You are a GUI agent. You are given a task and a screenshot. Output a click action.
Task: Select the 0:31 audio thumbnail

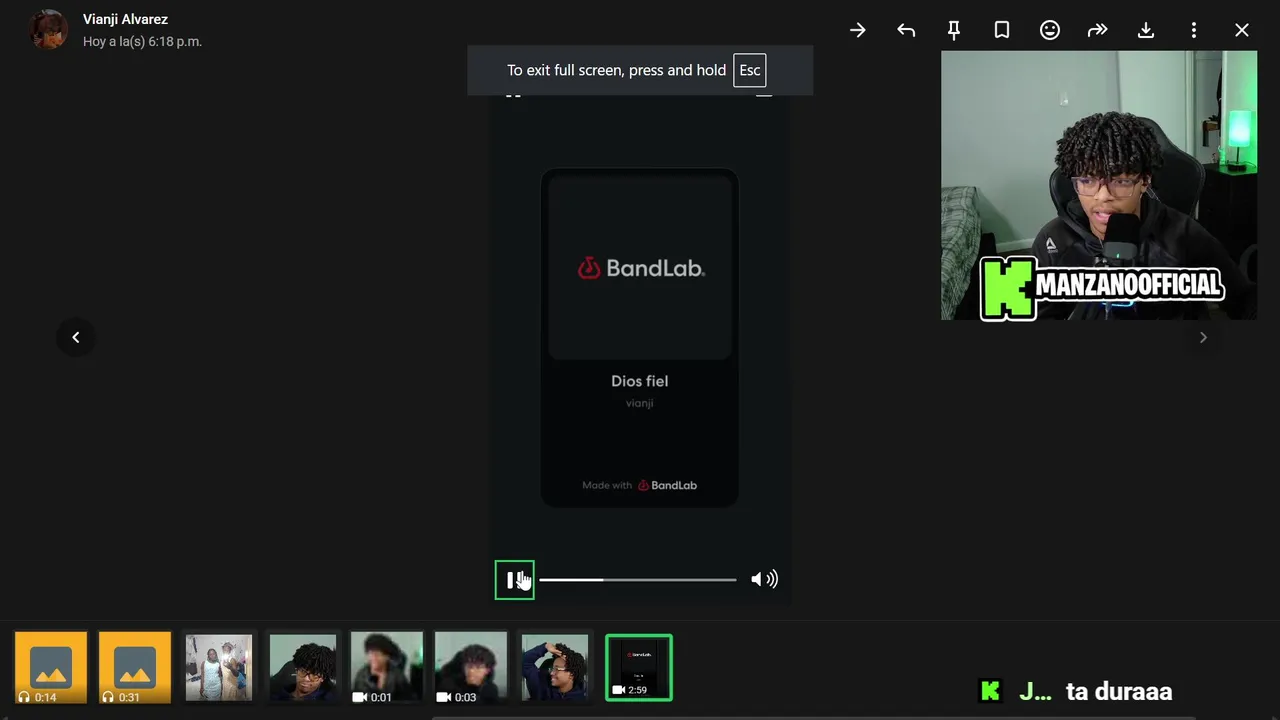point(135,667)
